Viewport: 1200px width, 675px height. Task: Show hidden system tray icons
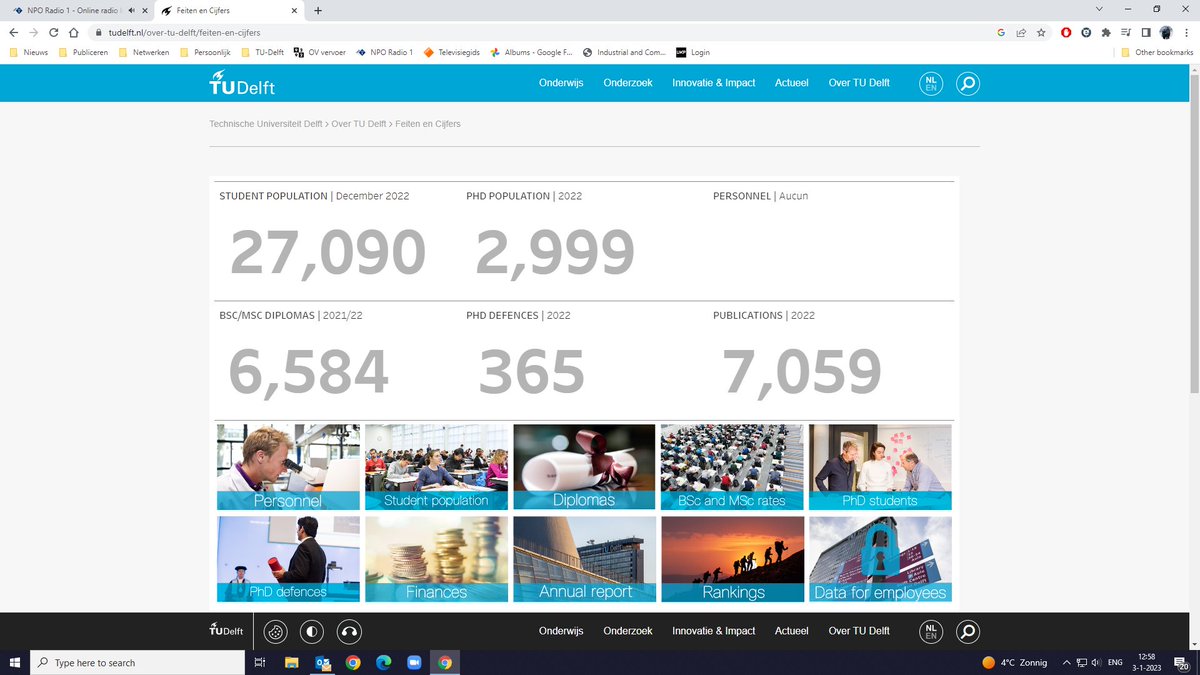click(1067, 663)
